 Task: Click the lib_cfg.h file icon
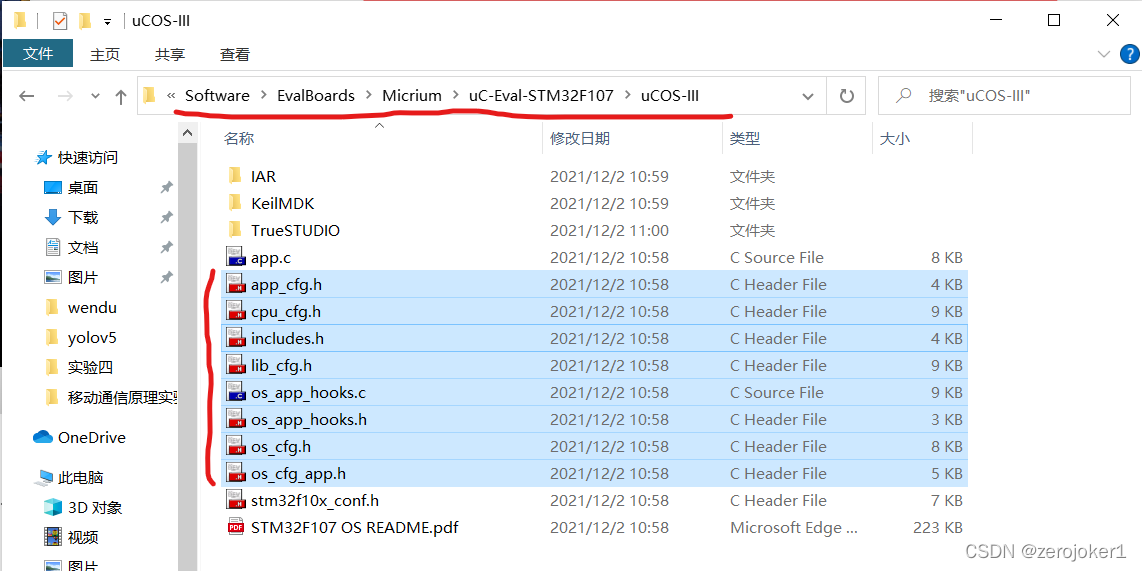click(235, 365)
